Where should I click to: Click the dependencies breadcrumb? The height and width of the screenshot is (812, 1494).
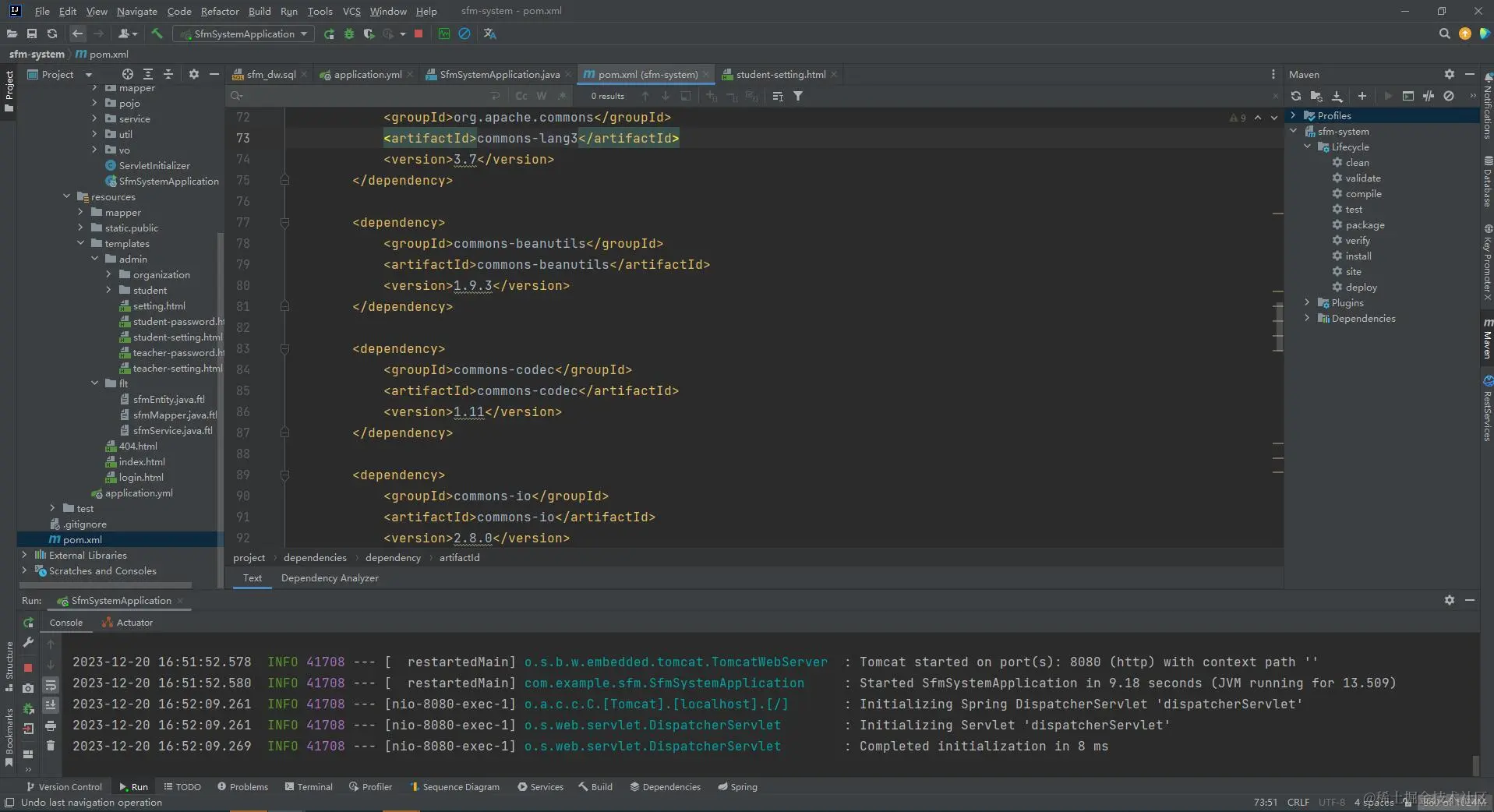click(315, 557)
